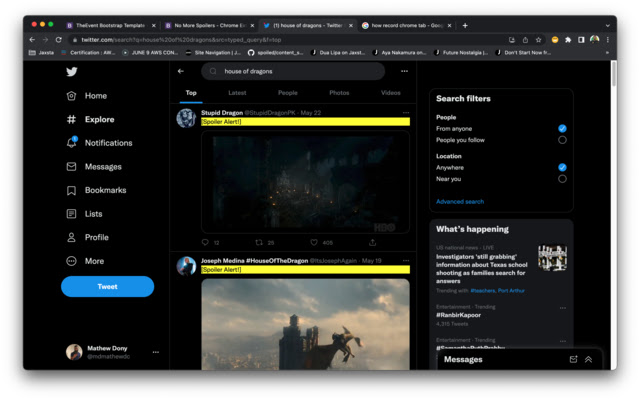Show more bookmarks via double chevron
This screenshot has width=640, height=400.
click(607, 53)
